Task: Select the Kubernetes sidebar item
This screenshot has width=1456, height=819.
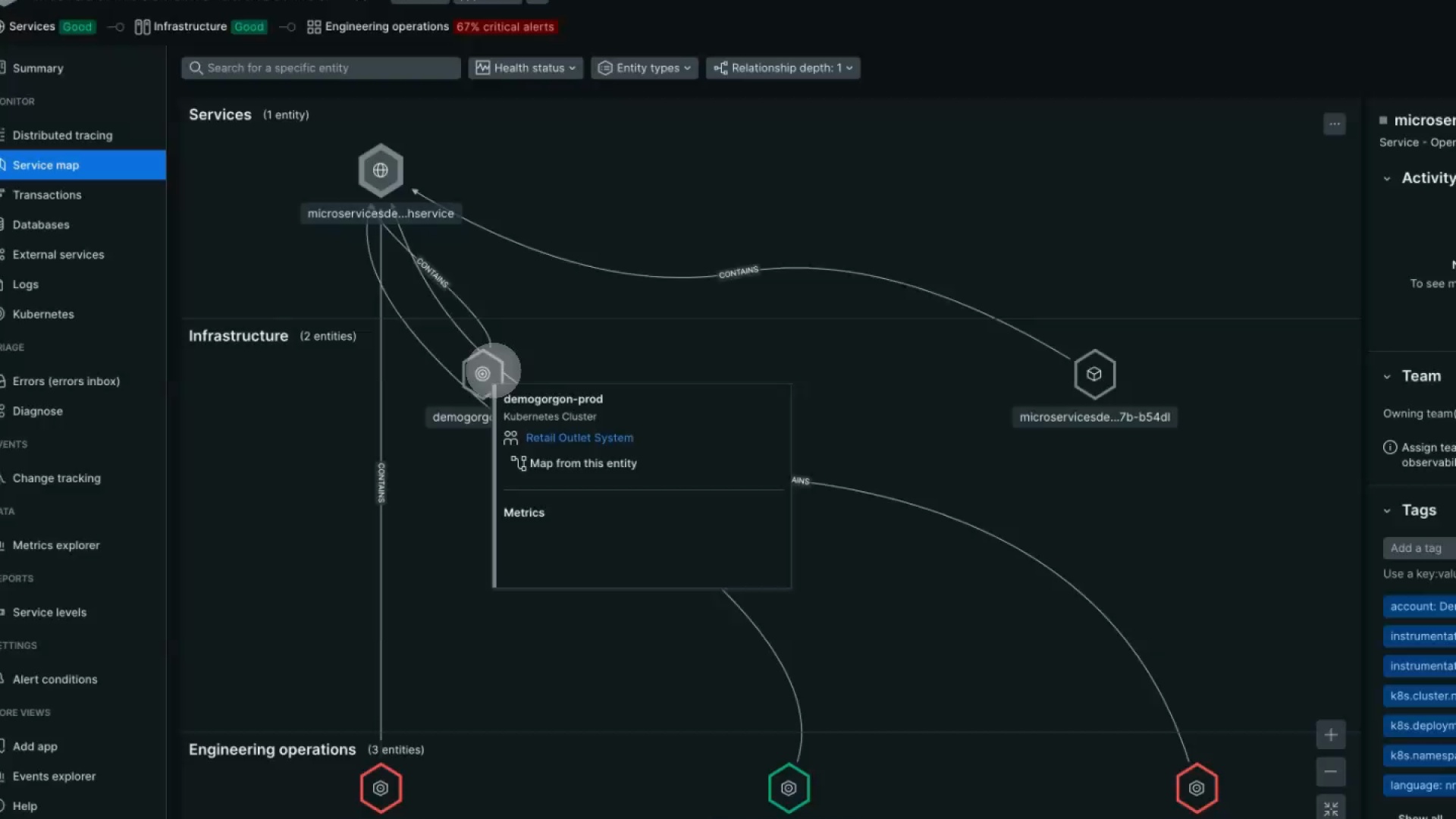Action: pos(43,314)
